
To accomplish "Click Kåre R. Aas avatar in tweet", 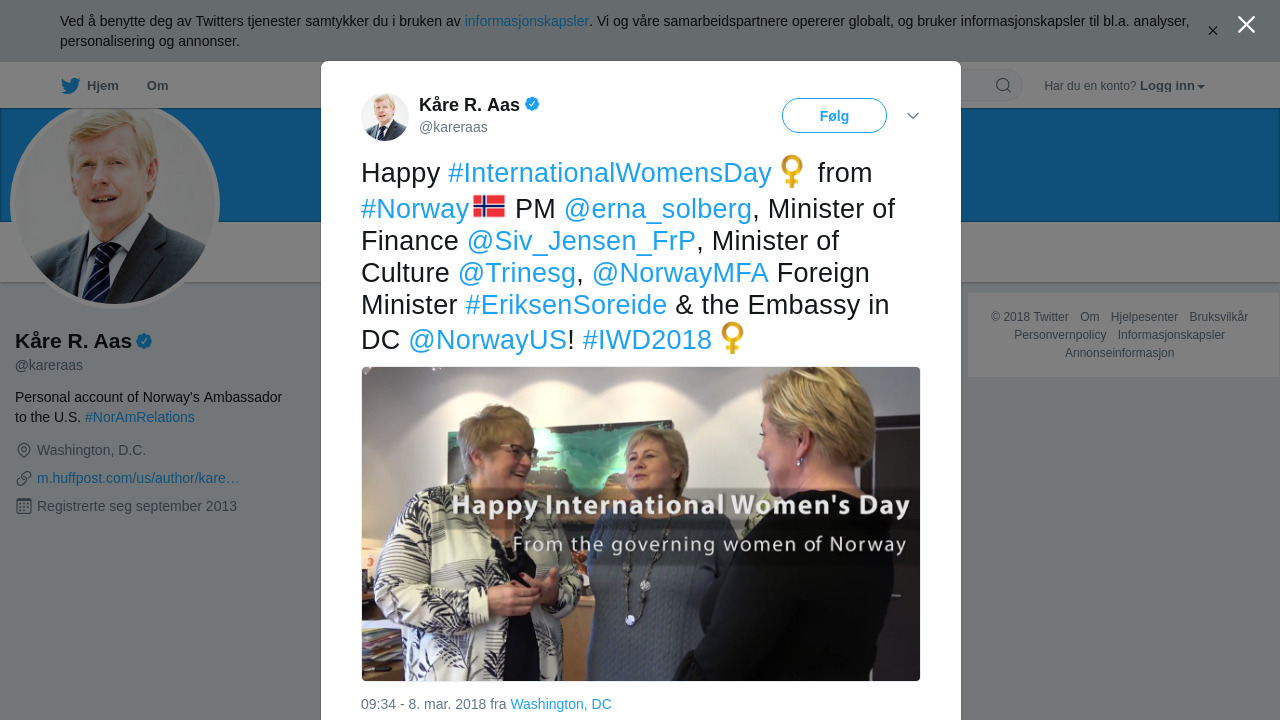I will click(x=385, y=117).
